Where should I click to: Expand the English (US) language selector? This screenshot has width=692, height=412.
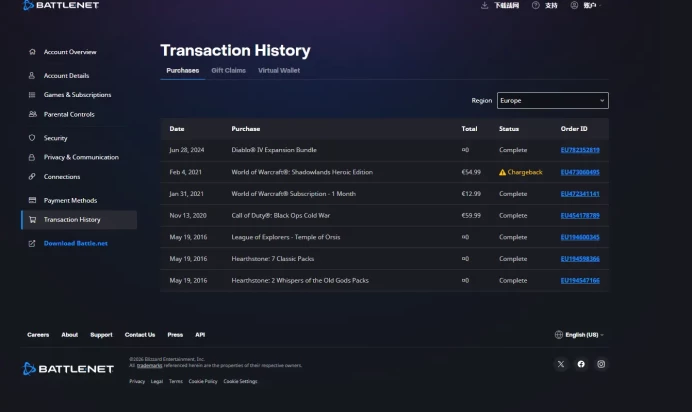579,334
